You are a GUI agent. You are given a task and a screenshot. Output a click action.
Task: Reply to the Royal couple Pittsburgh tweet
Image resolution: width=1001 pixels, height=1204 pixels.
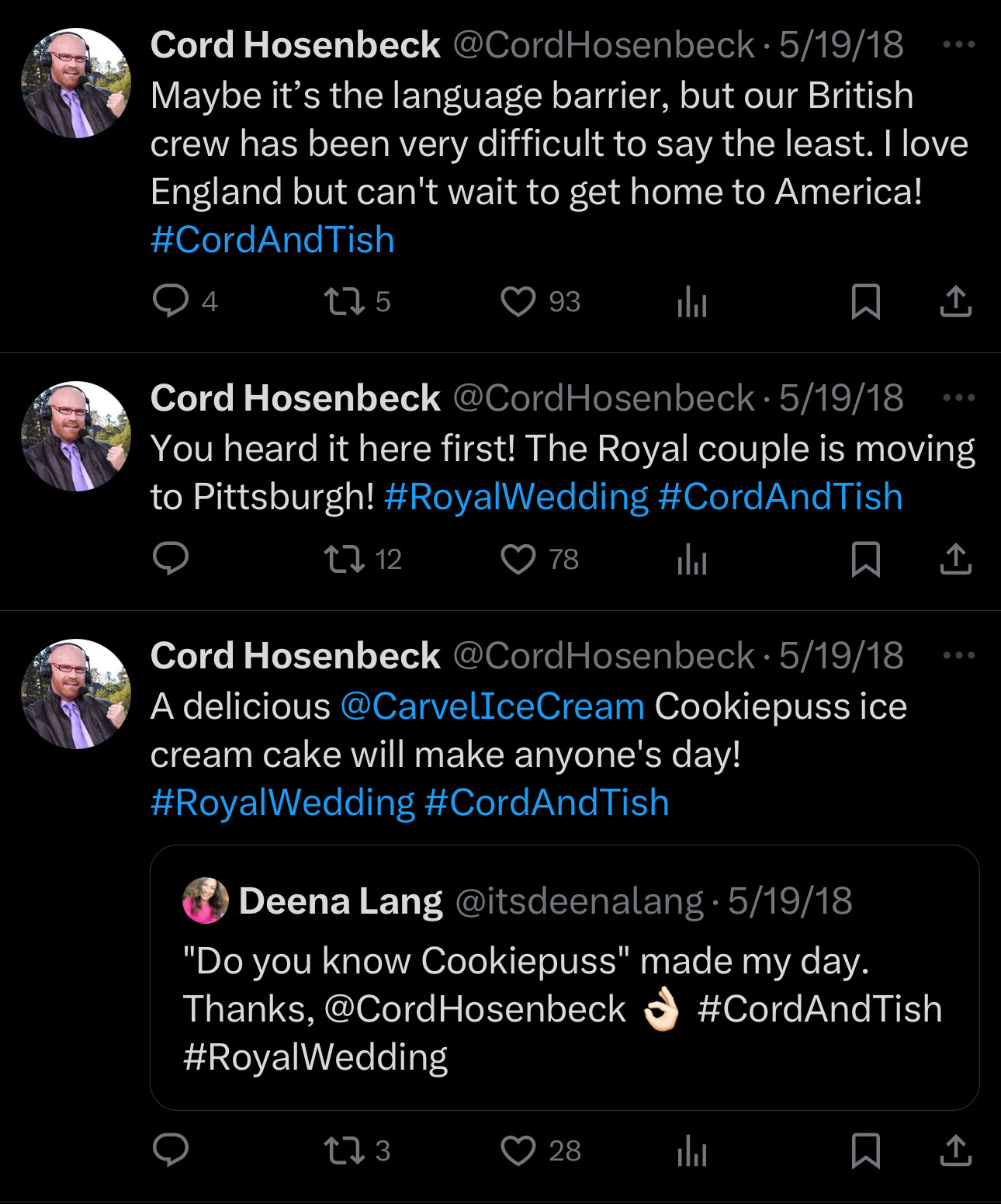pyautogui.click(x=171, y=559)
